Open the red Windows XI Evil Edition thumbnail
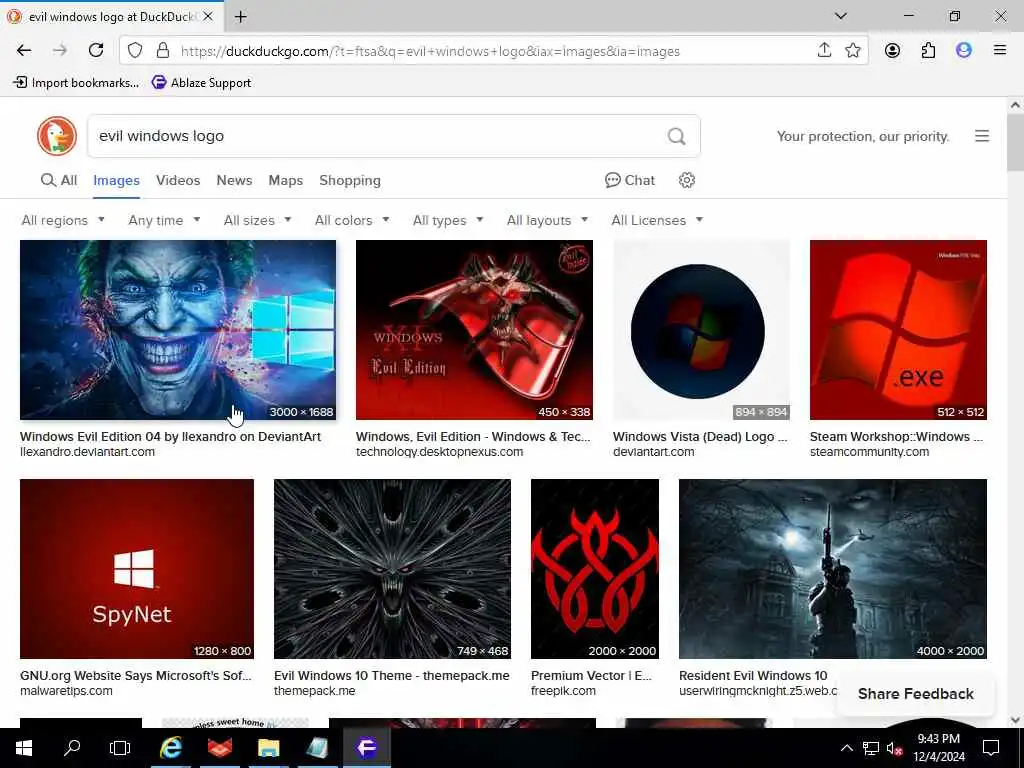1024x768 pixels. (x=474, y=330)
